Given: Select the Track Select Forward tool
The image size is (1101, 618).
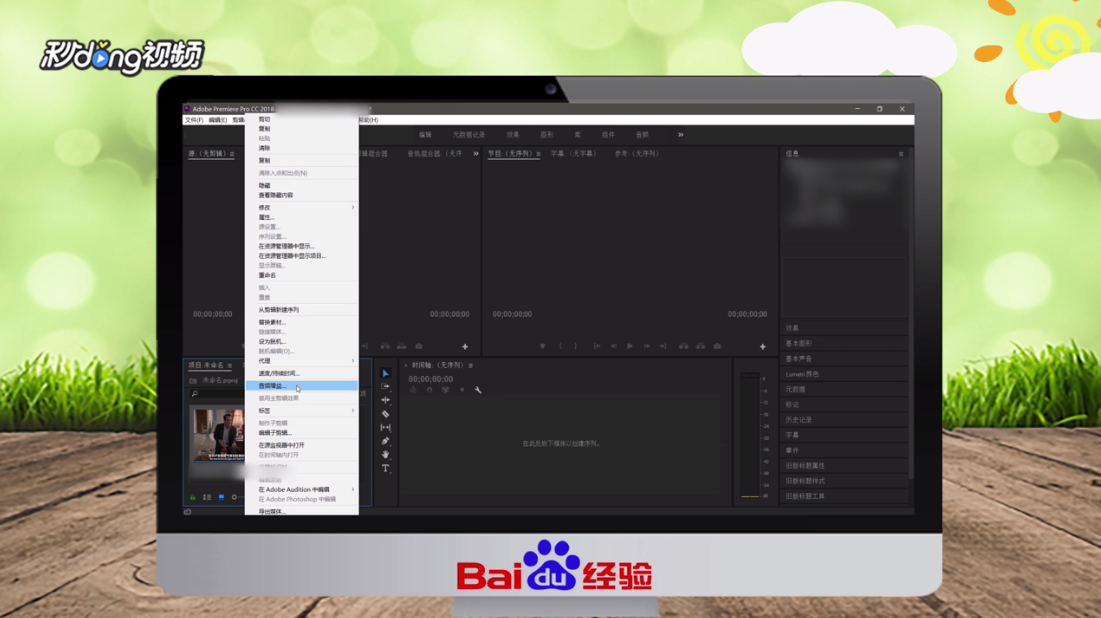Looking at the screenshot, I should pos(385,387).
